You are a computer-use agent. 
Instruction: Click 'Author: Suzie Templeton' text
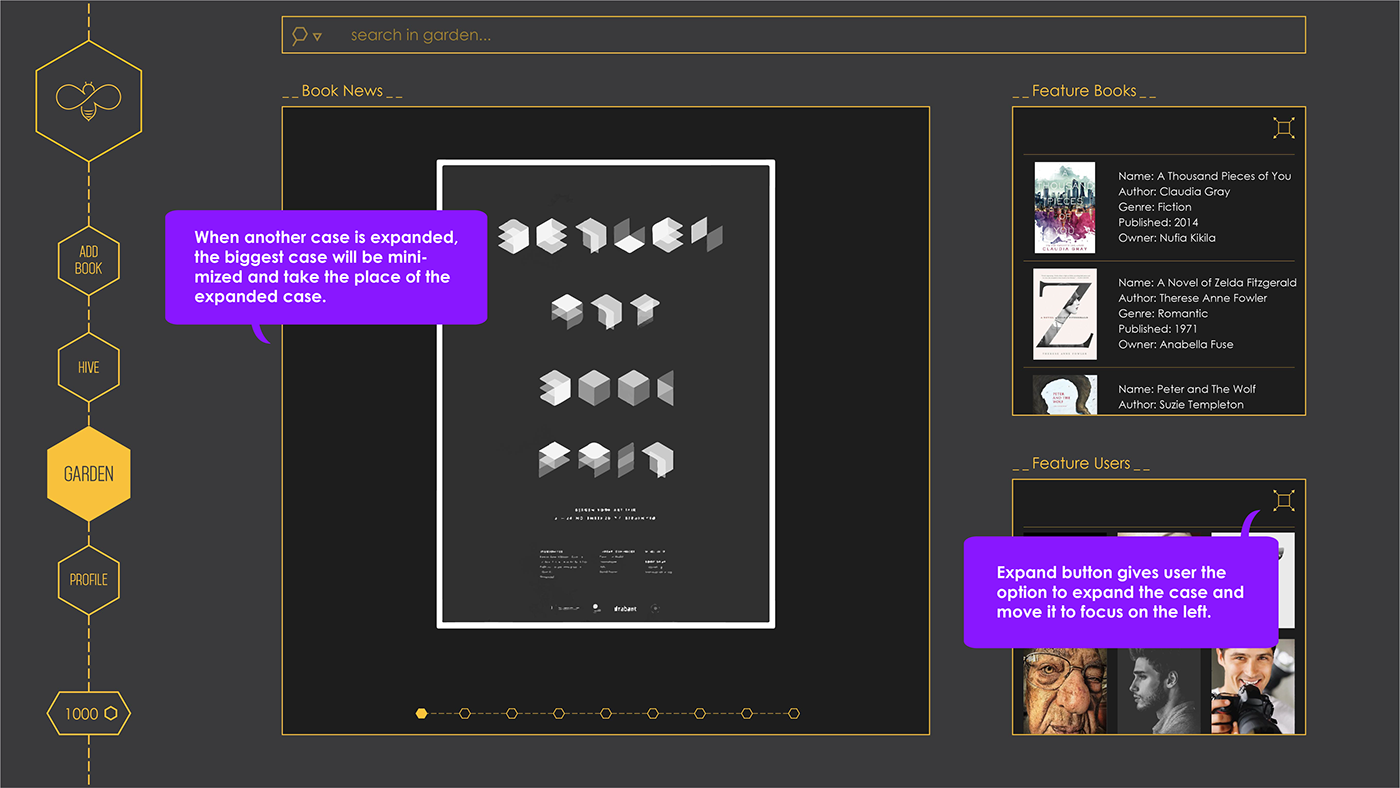tap(1181, 404)
